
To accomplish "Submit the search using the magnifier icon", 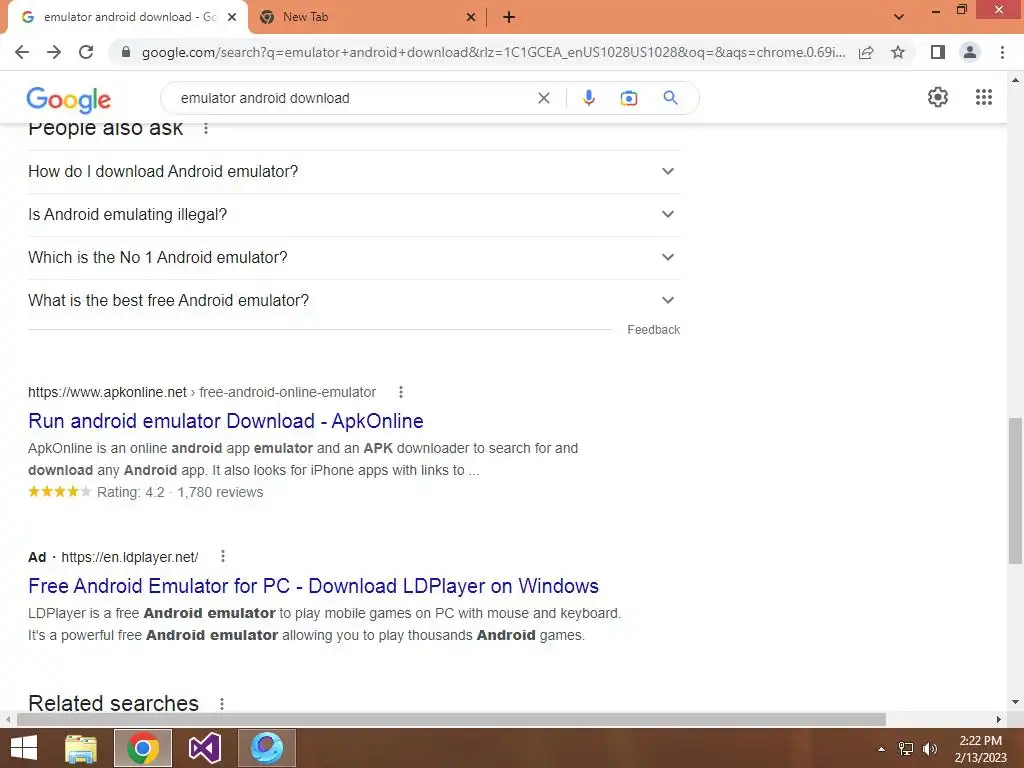I will [670, 98].
